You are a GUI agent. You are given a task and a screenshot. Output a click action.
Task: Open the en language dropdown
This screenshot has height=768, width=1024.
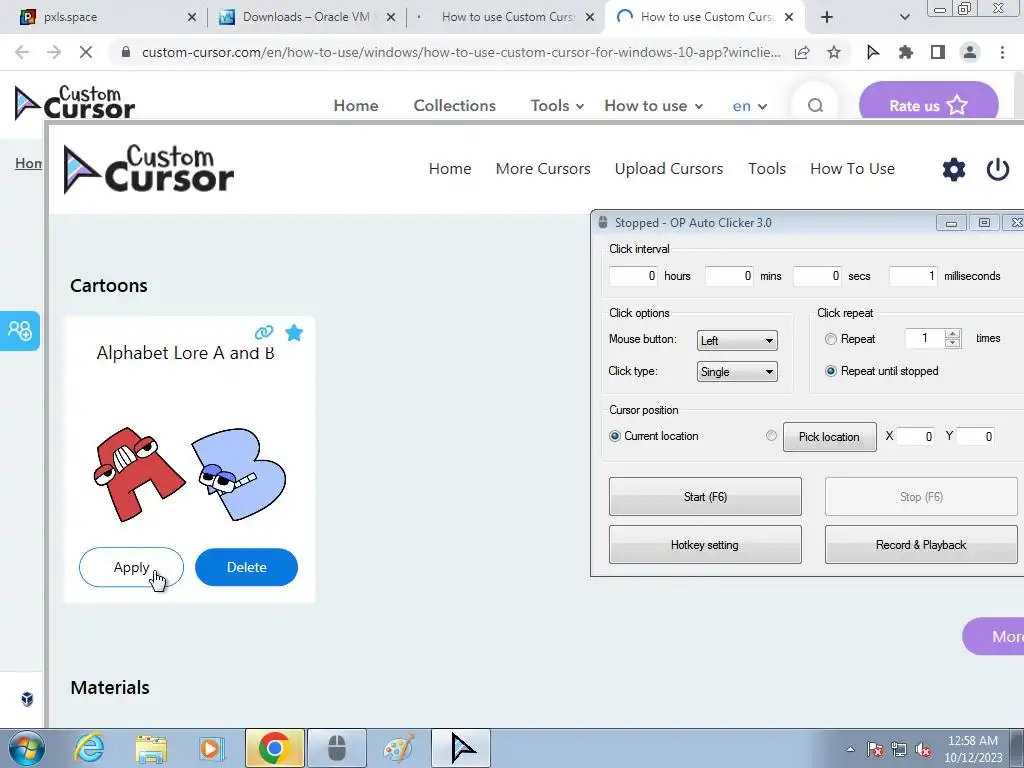pos(749,106)
